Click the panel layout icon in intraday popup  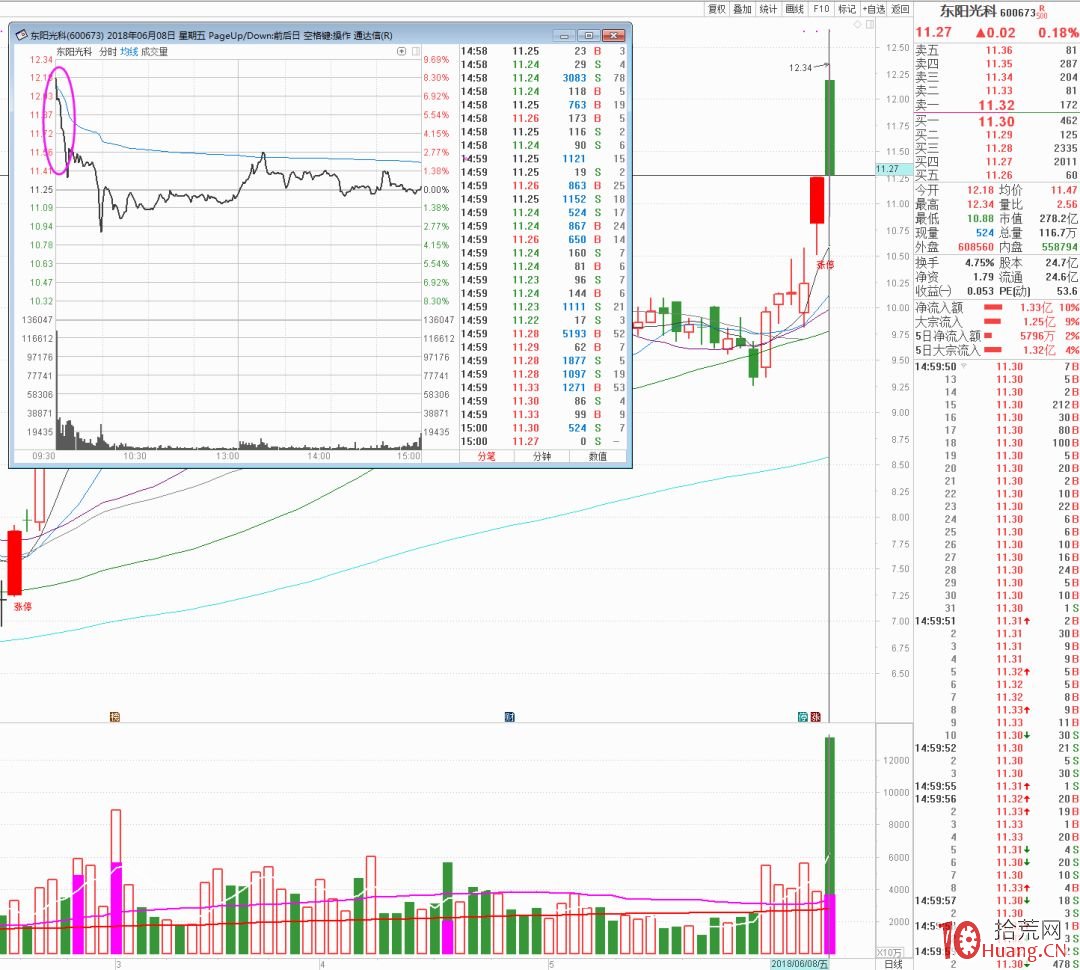click(x=416, y=52)
